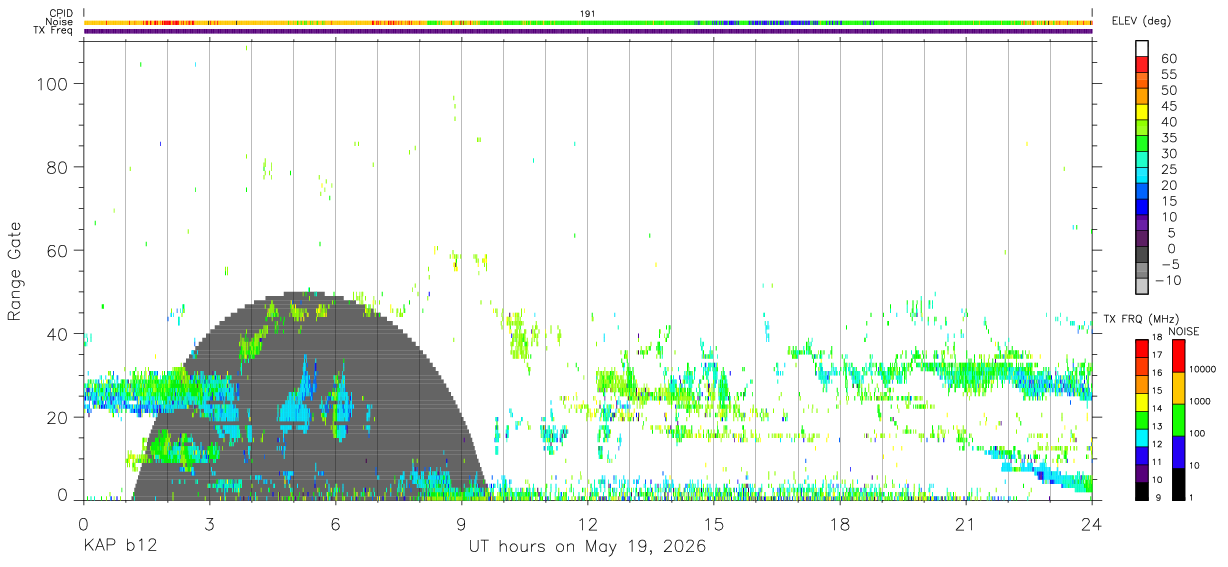Image resolution: width=1228 pixels, height=567 pixels.
Task: Click the 1000 tick on NOISE scale
Action: (1201, 401)
